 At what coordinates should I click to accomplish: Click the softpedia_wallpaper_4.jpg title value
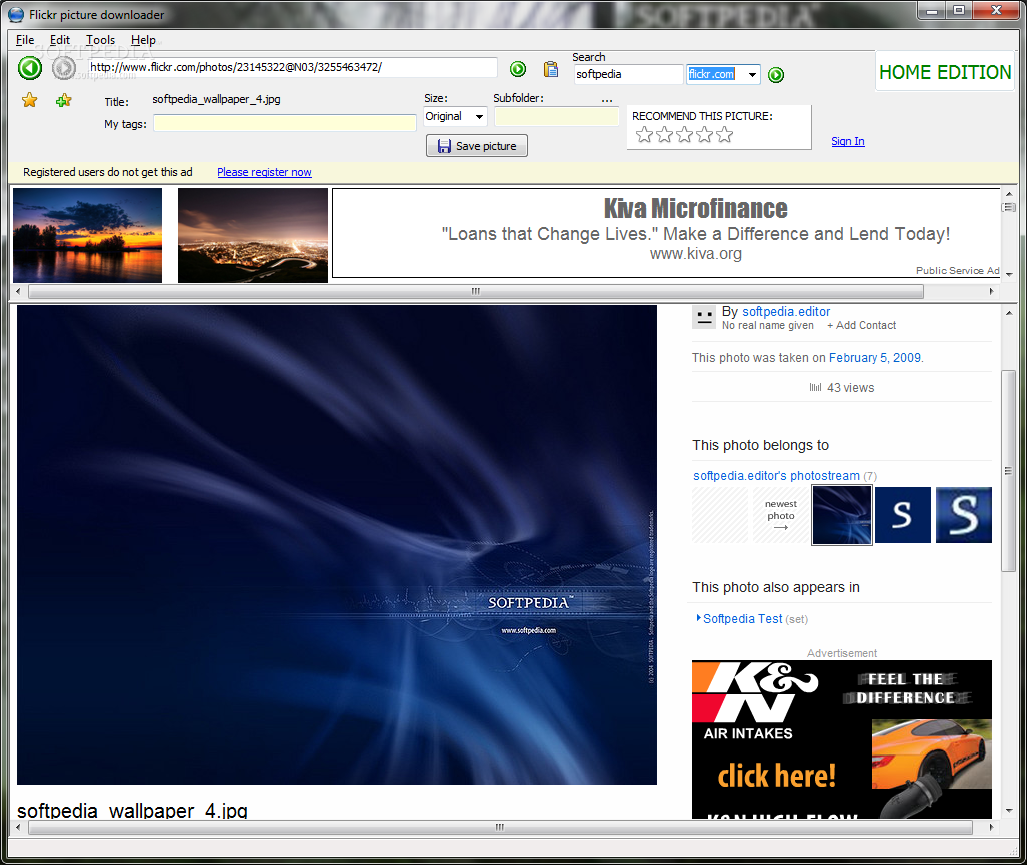(216, 100)
